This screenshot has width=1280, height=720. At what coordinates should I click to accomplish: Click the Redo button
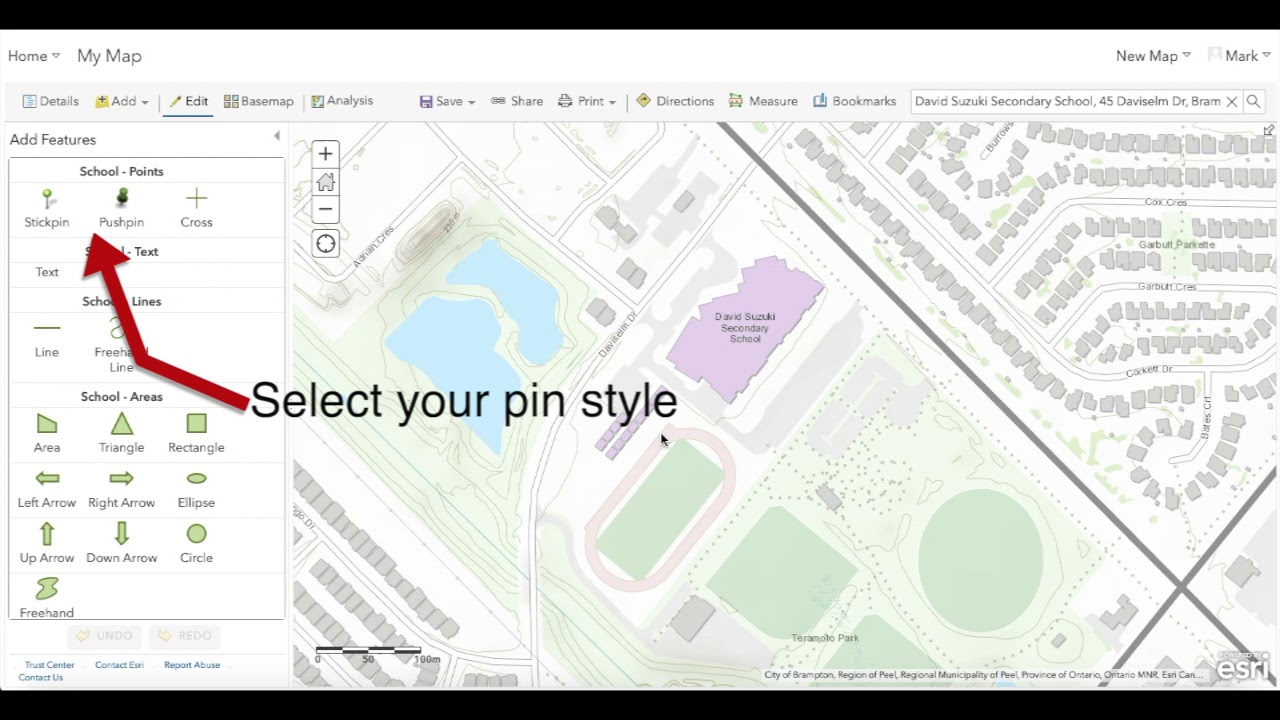pyautogui.click(x=185, y=636)
